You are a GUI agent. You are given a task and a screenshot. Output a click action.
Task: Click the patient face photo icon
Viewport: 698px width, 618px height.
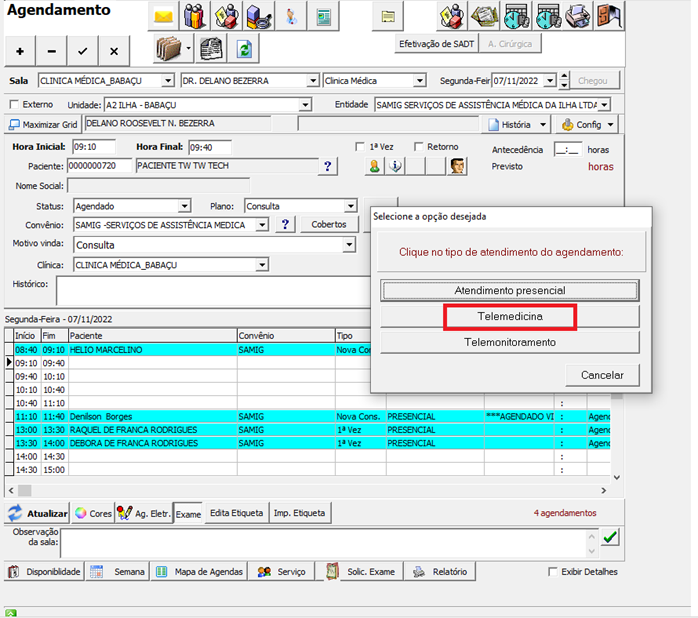(457, 166)
